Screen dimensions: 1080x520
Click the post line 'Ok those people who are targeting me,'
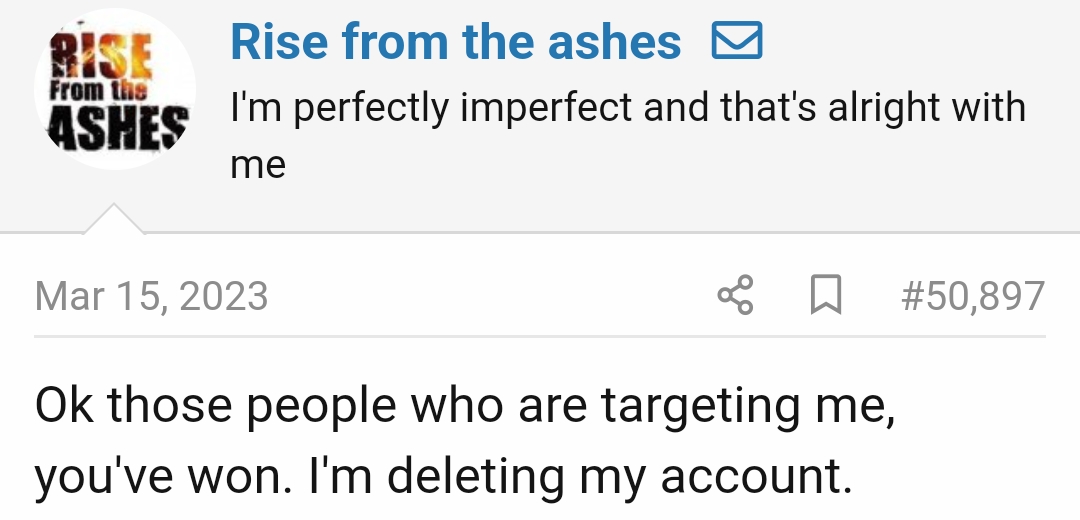pos(464,405)
